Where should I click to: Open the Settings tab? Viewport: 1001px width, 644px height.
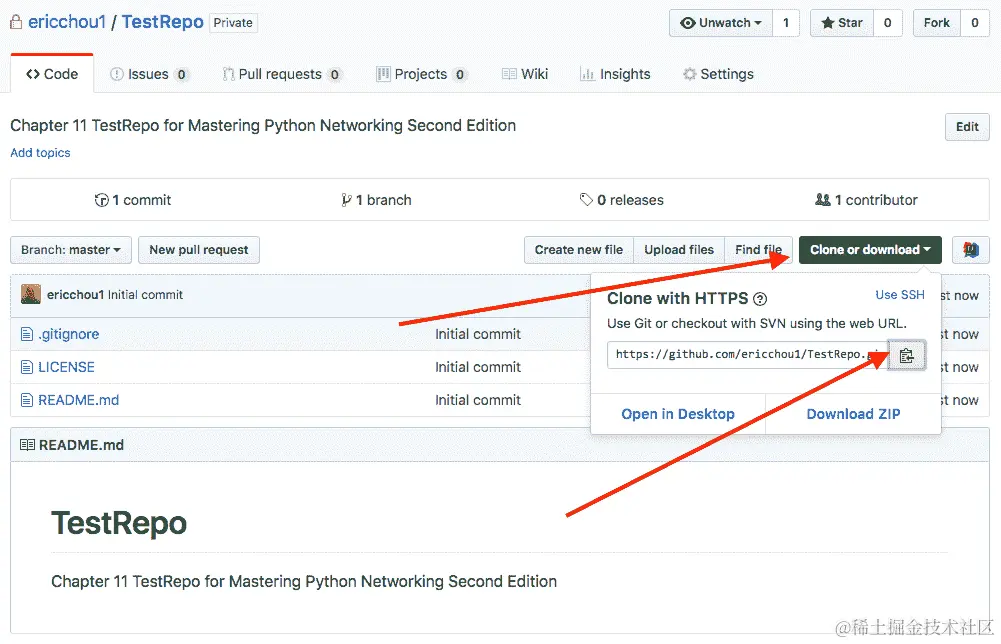click(x=718, y=74)
